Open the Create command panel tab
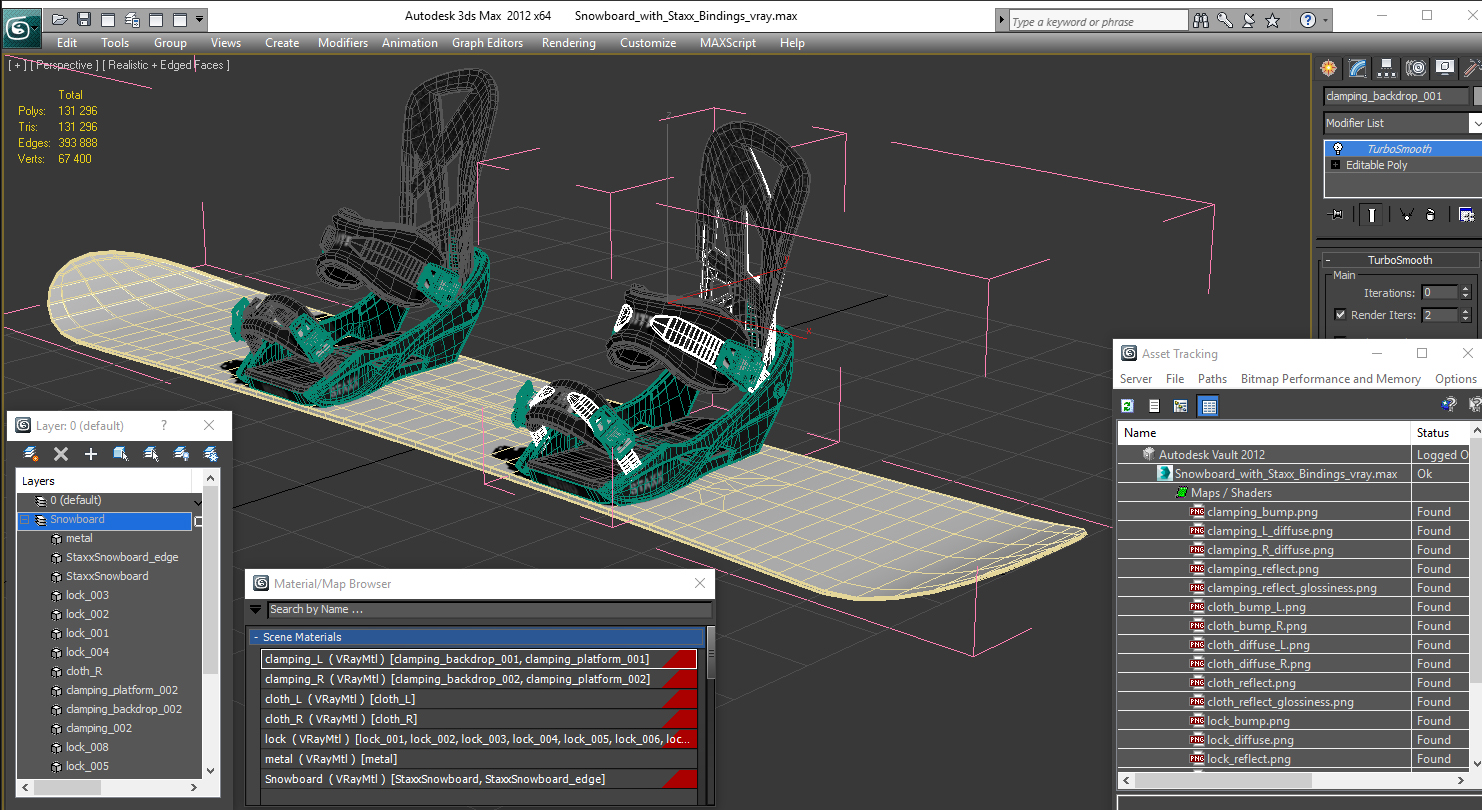Viewport: 1482px width, 810px height. [x=1328, y=68]
